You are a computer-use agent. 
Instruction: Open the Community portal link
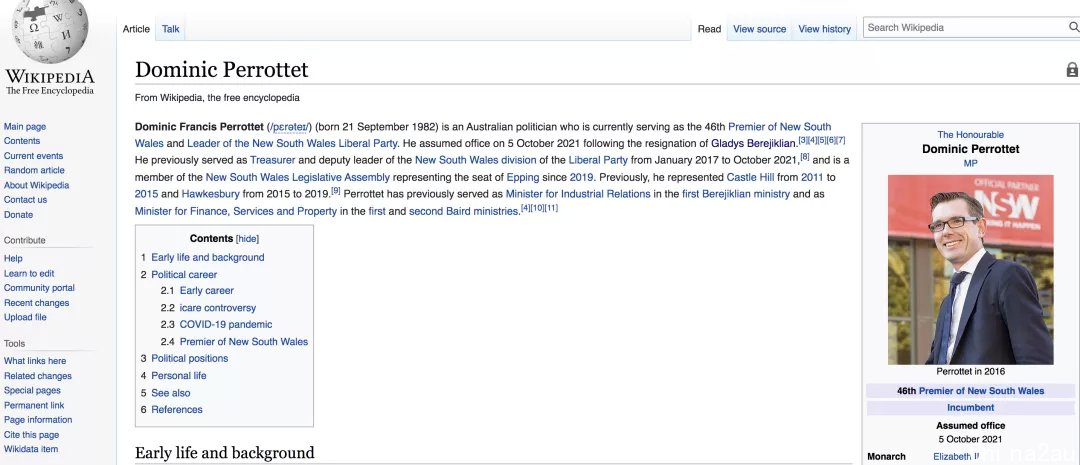[39, 288]
